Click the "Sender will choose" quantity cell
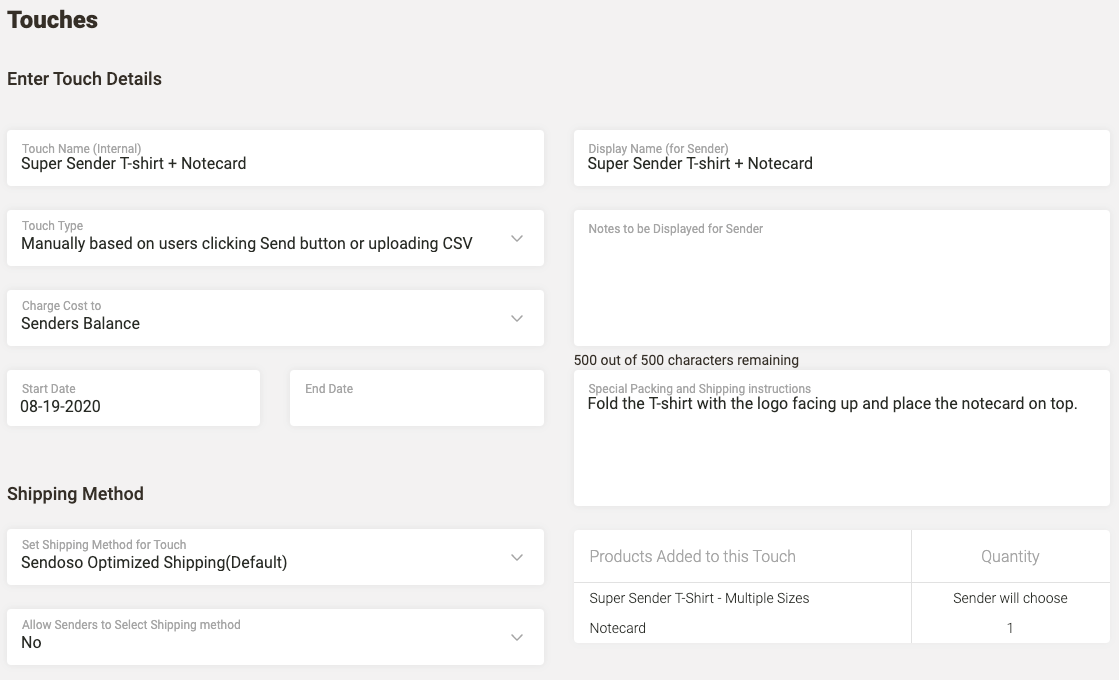This screenshot has width=1119, height=680. (1010, 598)
